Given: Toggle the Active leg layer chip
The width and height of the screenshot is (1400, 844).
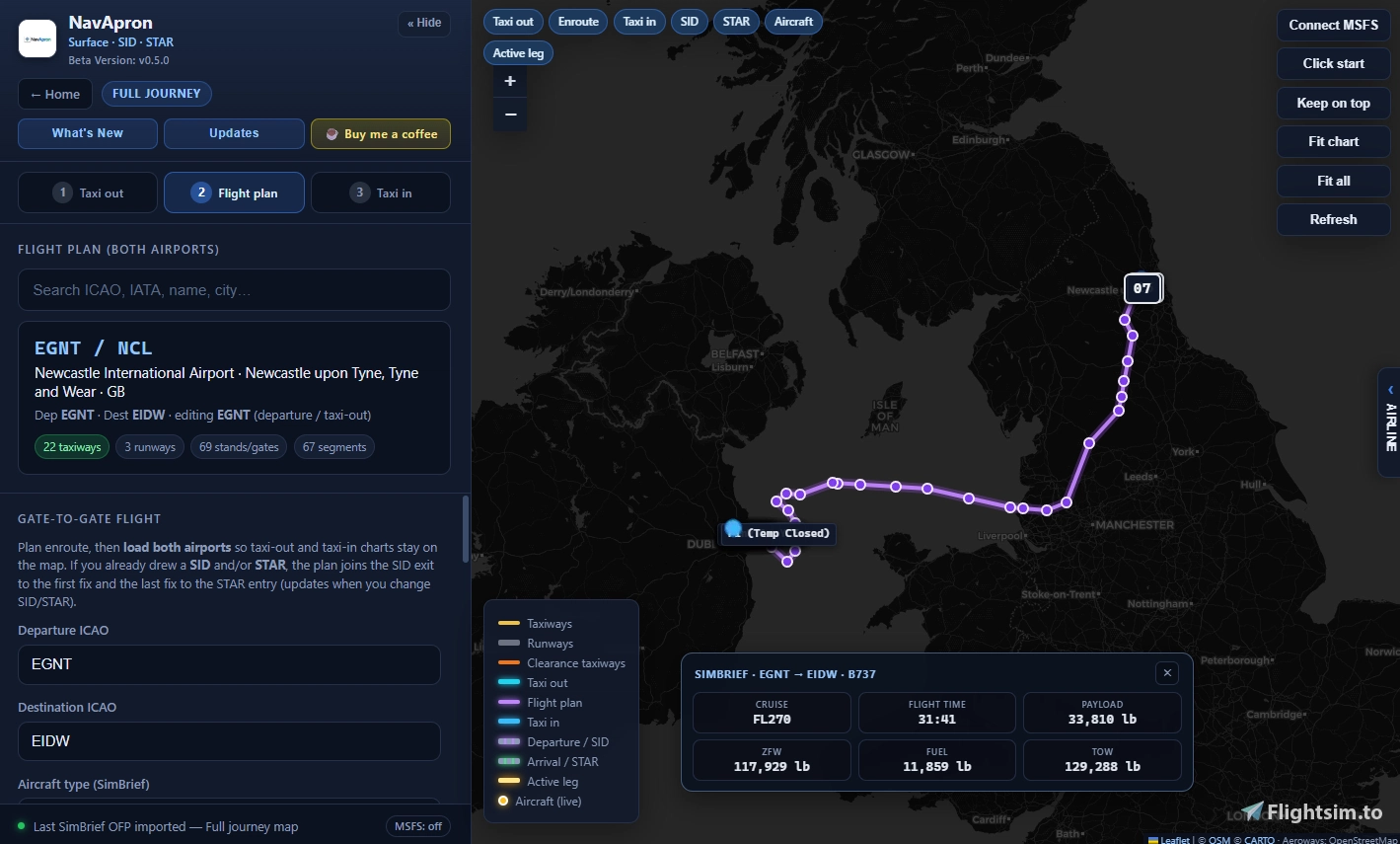Looking at the screenshot, I should pos(518,53).
